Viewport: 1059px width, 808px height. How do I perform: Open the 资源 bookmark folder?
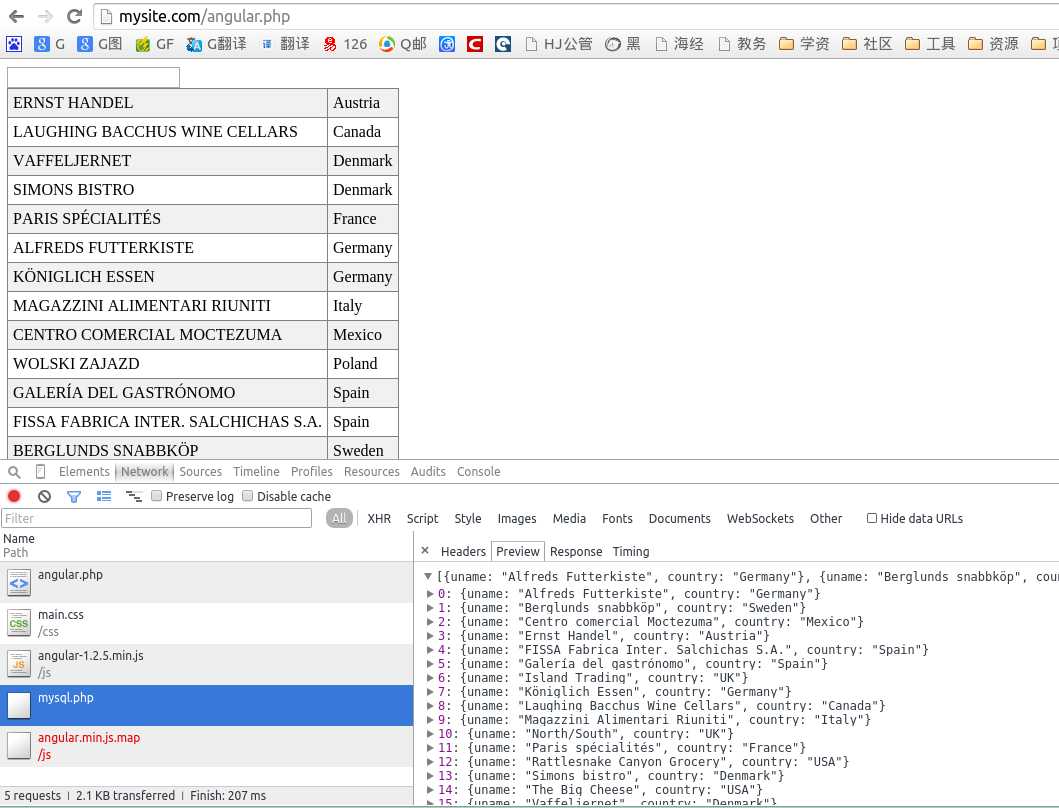pos(993,45)
